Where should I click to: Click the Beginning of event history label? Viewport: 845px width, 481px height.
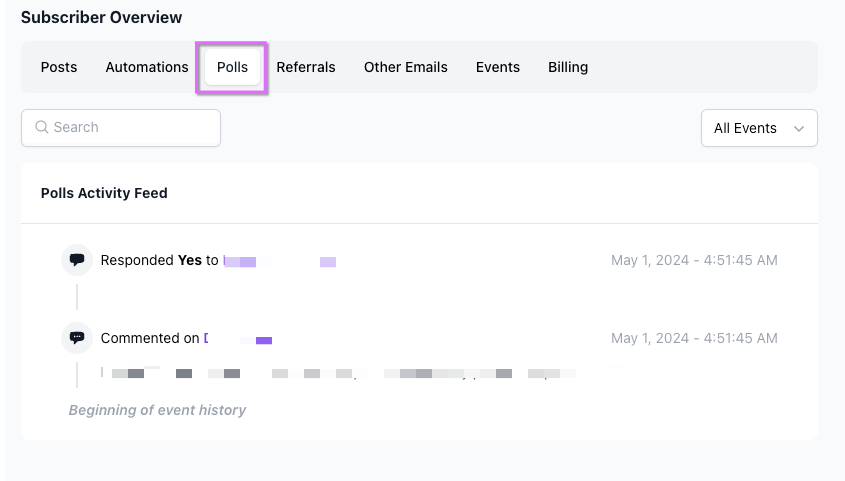pos(157,410)
